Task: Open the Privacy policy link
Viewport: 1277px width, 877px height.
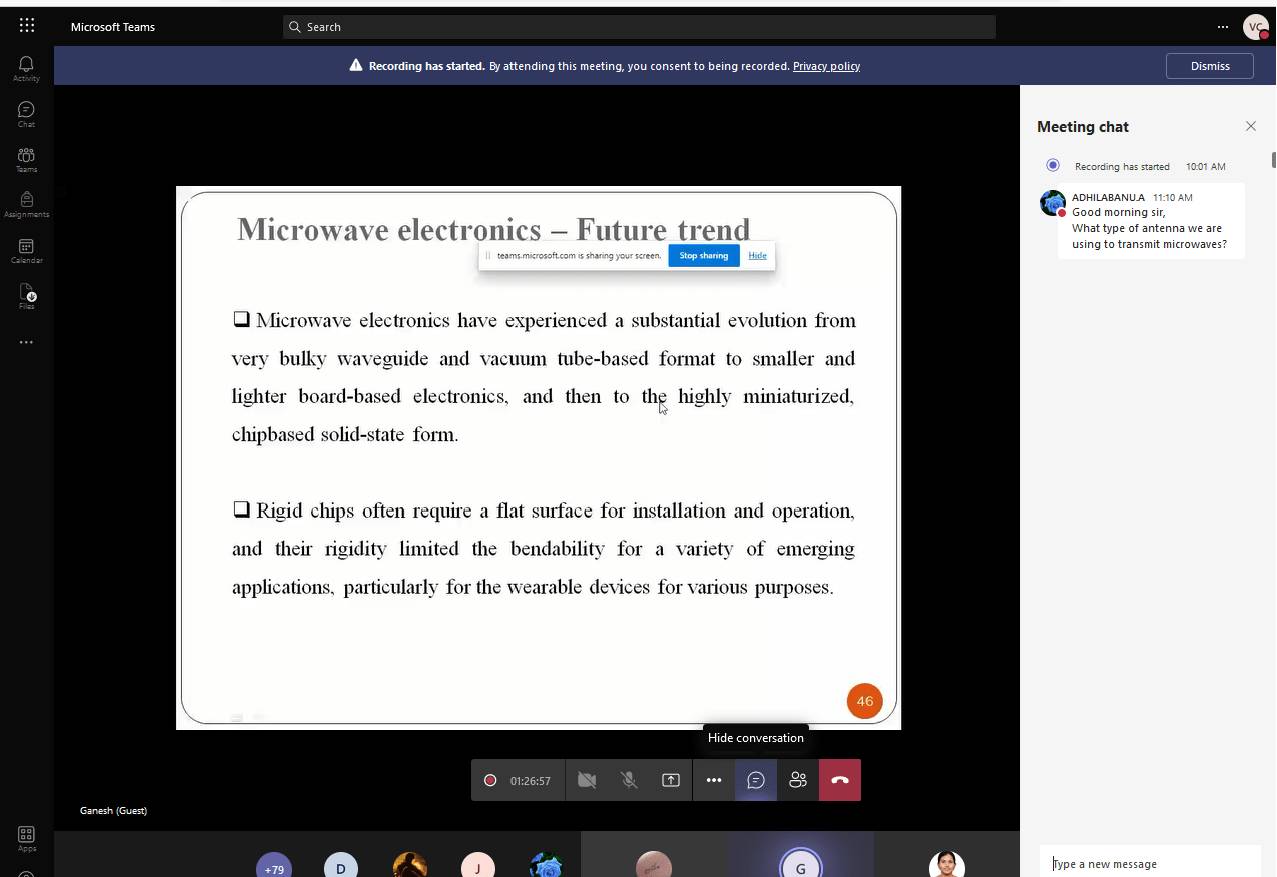Action: [x=826, y=66]
